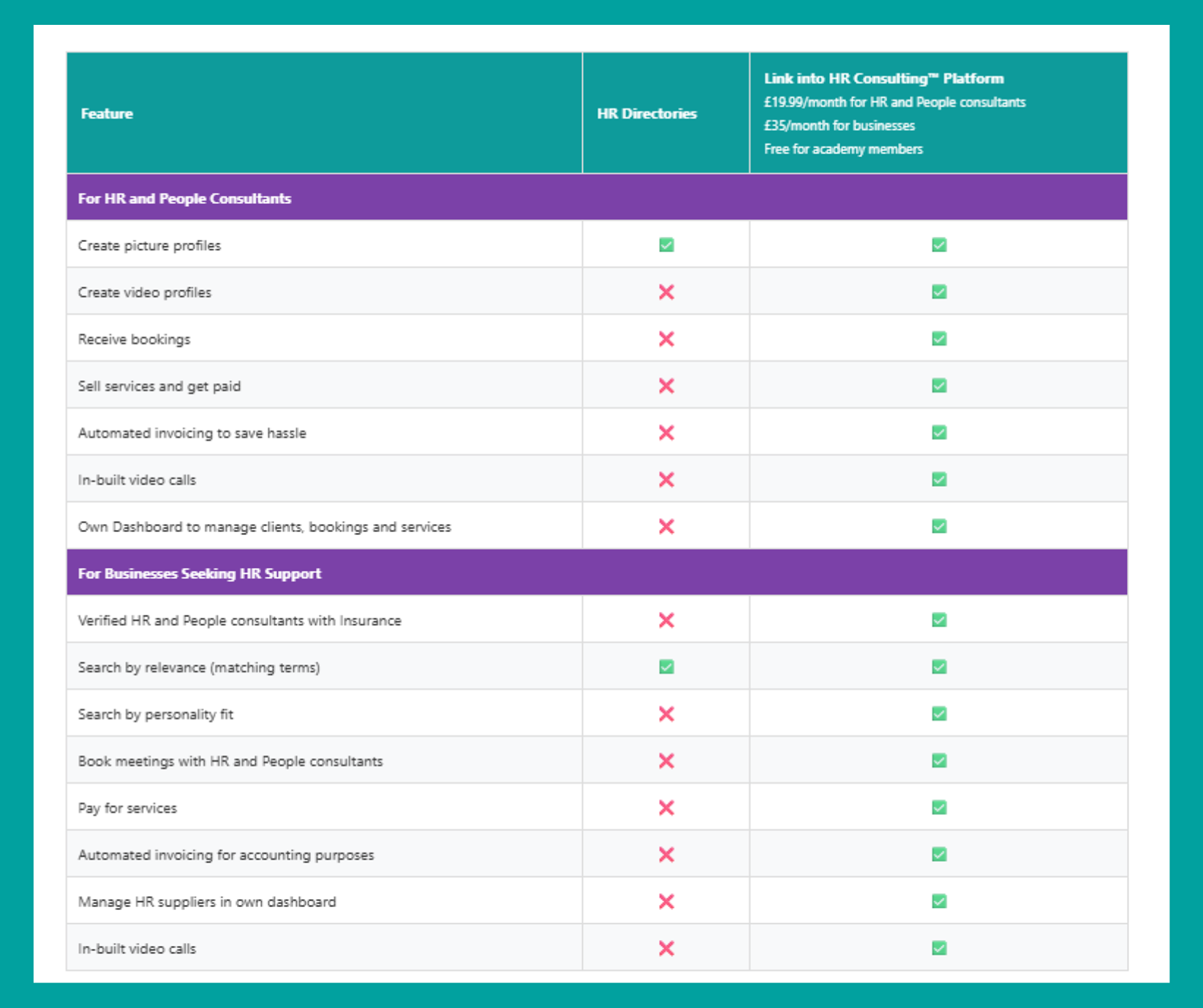Image resolution: width=1203 pixels, height=1008 pixels.
Task: Click the £35/month for businesses line
Action: (840, 126)
